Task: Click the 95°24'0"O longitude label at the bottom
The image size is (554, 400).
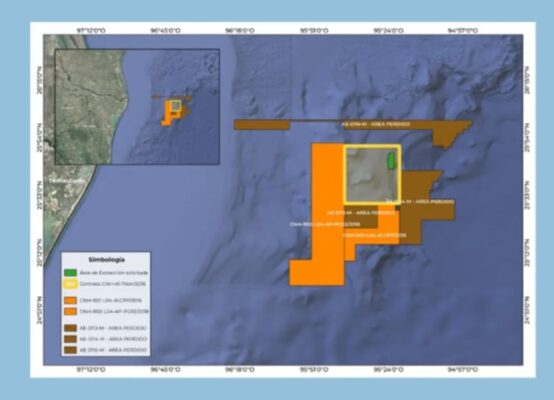Action: click(x=389, y=370)
